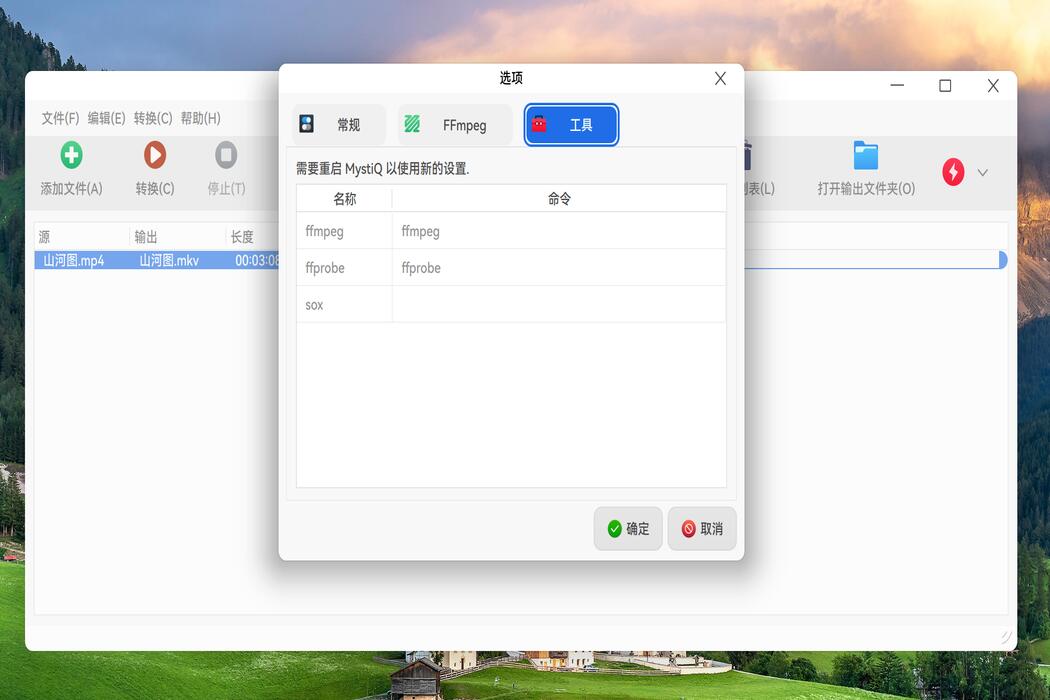
Task: Click the green Add File plus icon
Action: [70, 155]
